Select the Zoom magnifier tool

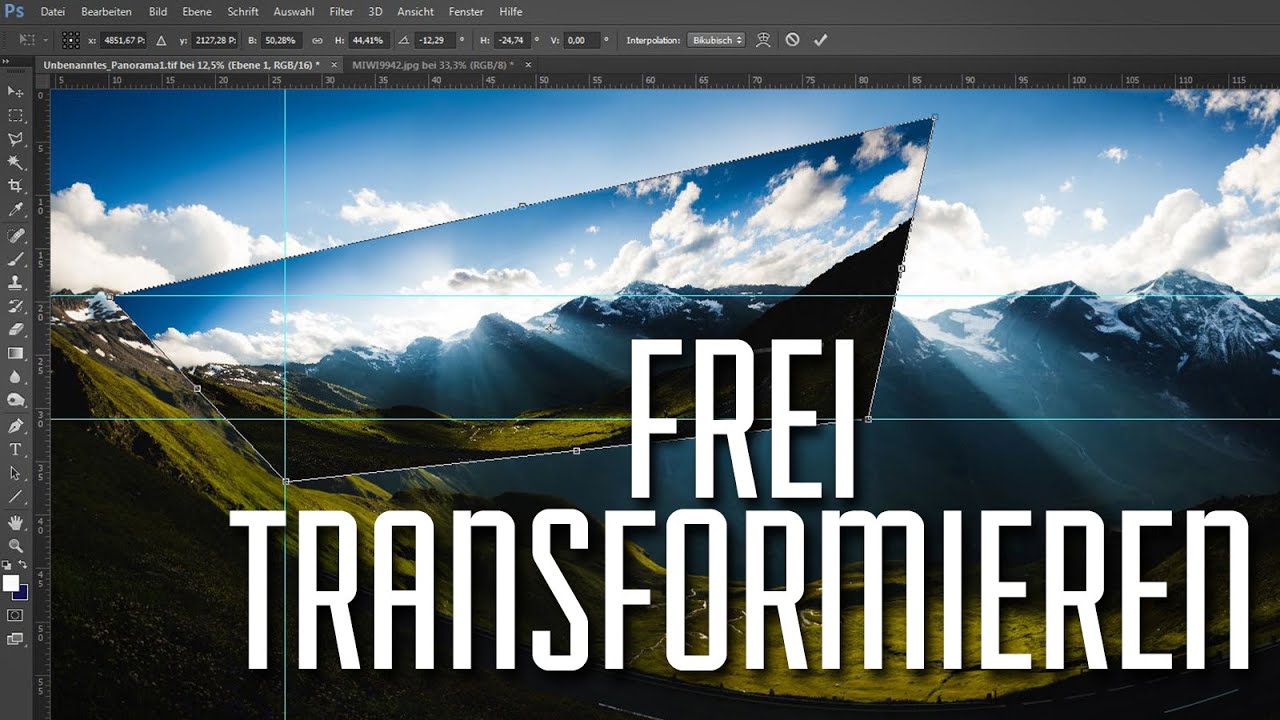(15, 545)
